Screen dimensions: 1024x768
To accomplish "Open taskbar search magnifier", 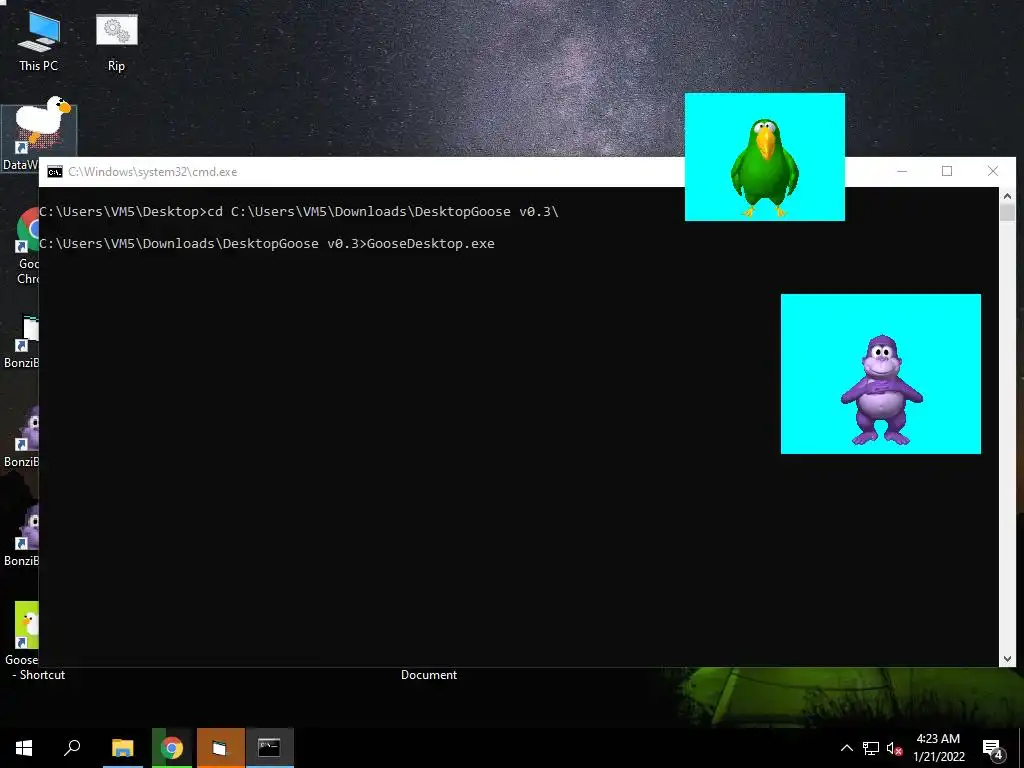I will click(x=72, y=748).
